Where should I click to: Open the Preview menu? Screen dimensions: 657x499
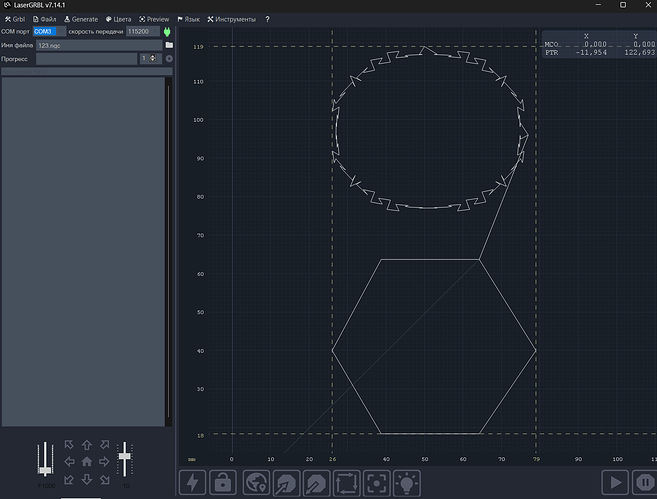click(154, 19)
